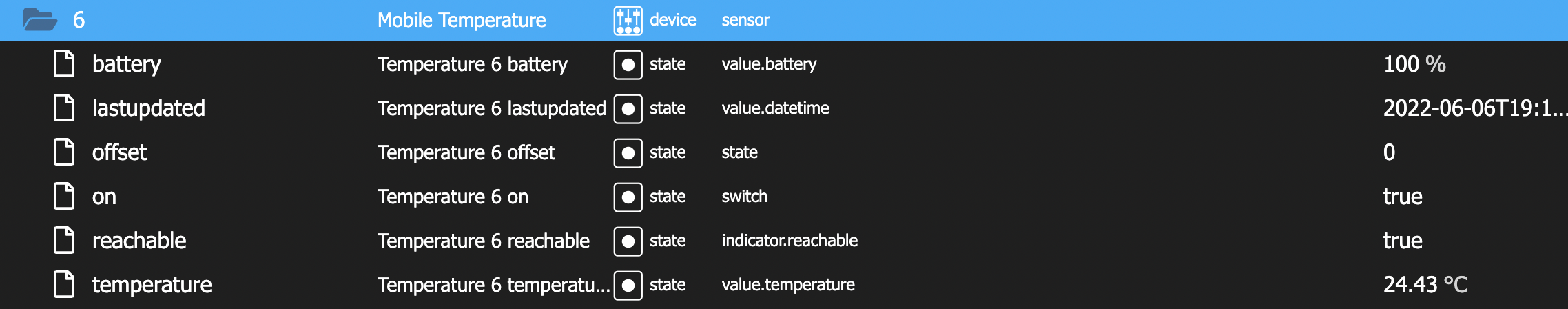Click the lastupdated file icon
The width and height of the screenshot is (1568, 309).
[x=64, y=108]
